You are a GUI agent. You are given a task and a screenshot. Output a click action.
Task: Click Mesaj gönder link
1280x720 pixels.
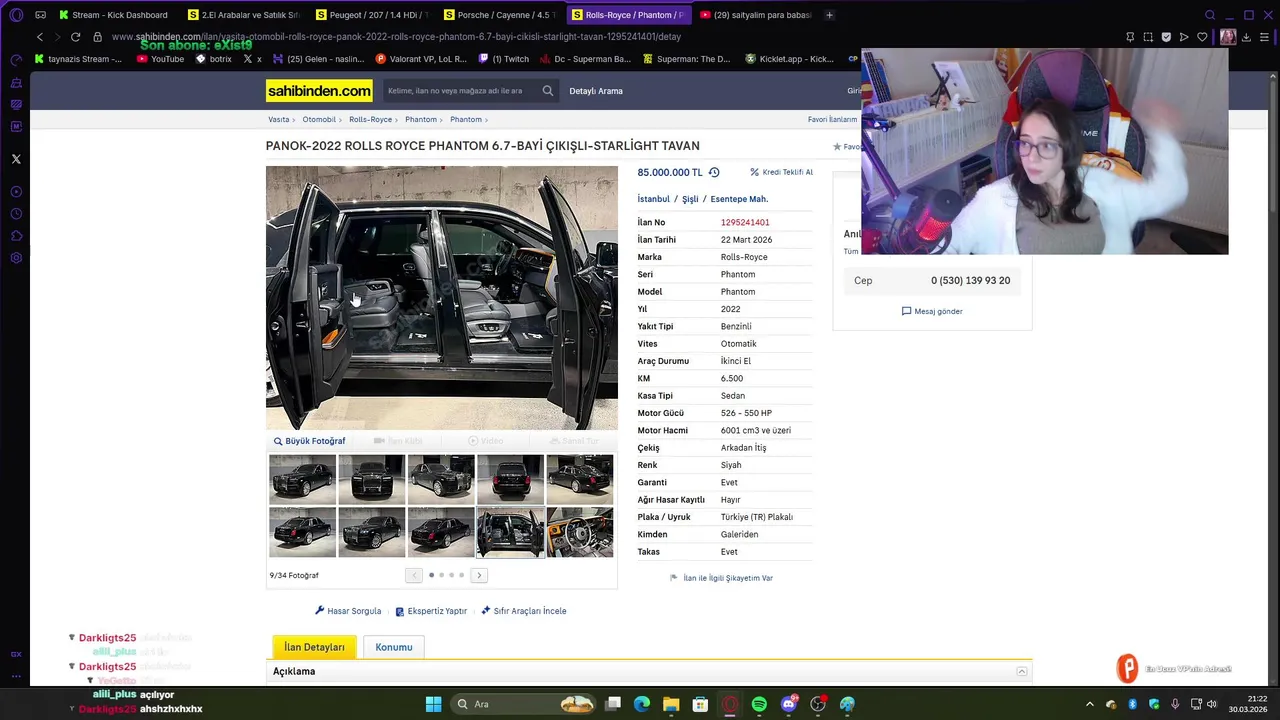[x=932, y=311]
